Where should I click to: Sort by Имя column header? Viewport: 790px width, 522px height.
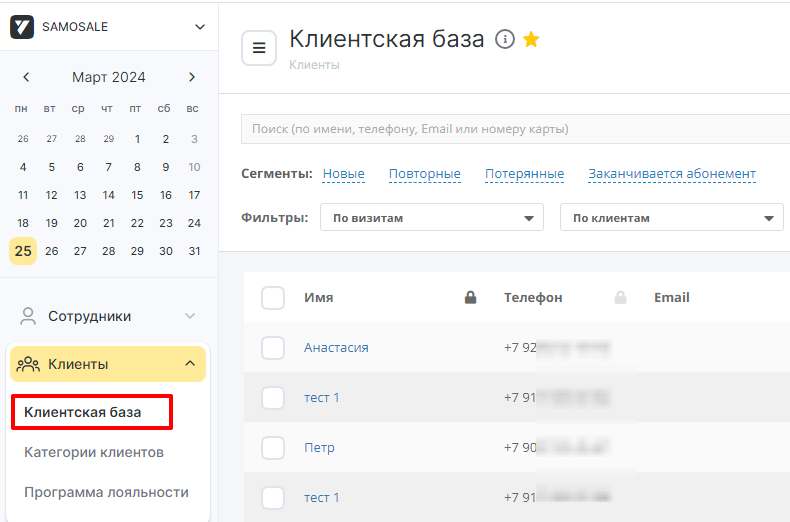point(318,297)
